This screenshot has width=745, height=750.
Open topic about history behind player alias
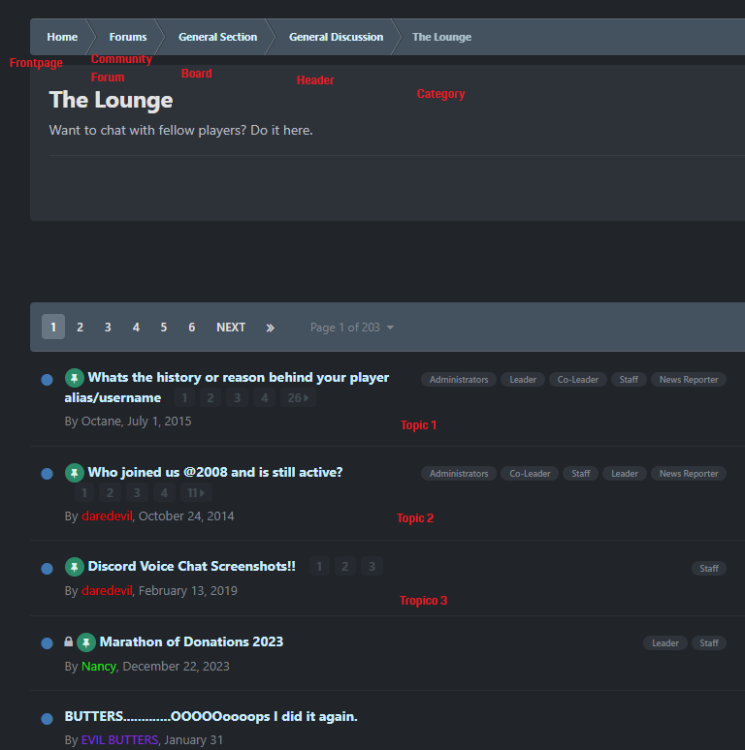tap(227, 387)
